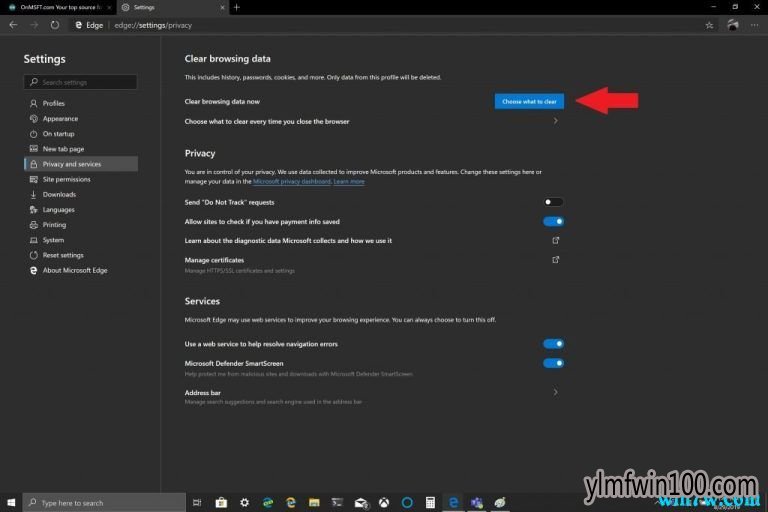Screen dimensions: 768x512
Task: Open a new tab with plus
Action: tap(237, 7)
